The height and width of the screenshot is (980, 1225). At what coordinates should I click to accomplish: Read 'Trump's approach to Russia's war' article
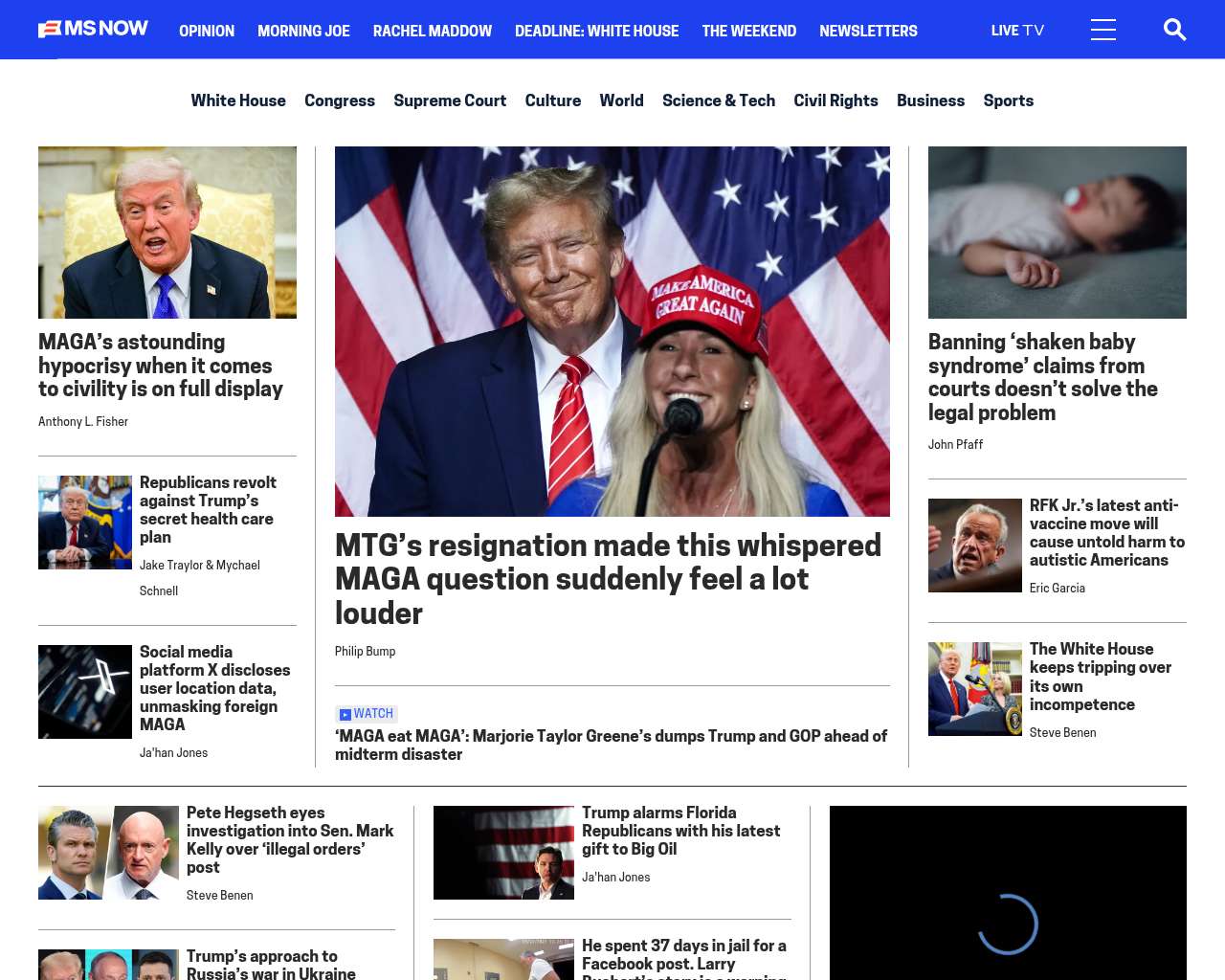pos(271,964)
